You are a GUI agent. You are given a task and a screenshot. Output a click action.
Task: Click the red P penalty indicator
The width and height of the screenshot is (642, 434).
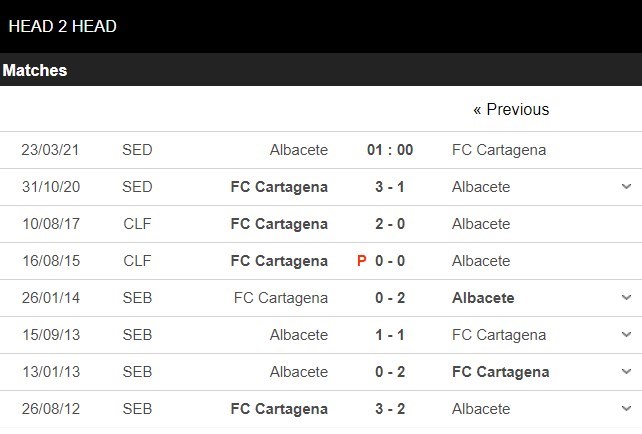click(x=362, y=261)
